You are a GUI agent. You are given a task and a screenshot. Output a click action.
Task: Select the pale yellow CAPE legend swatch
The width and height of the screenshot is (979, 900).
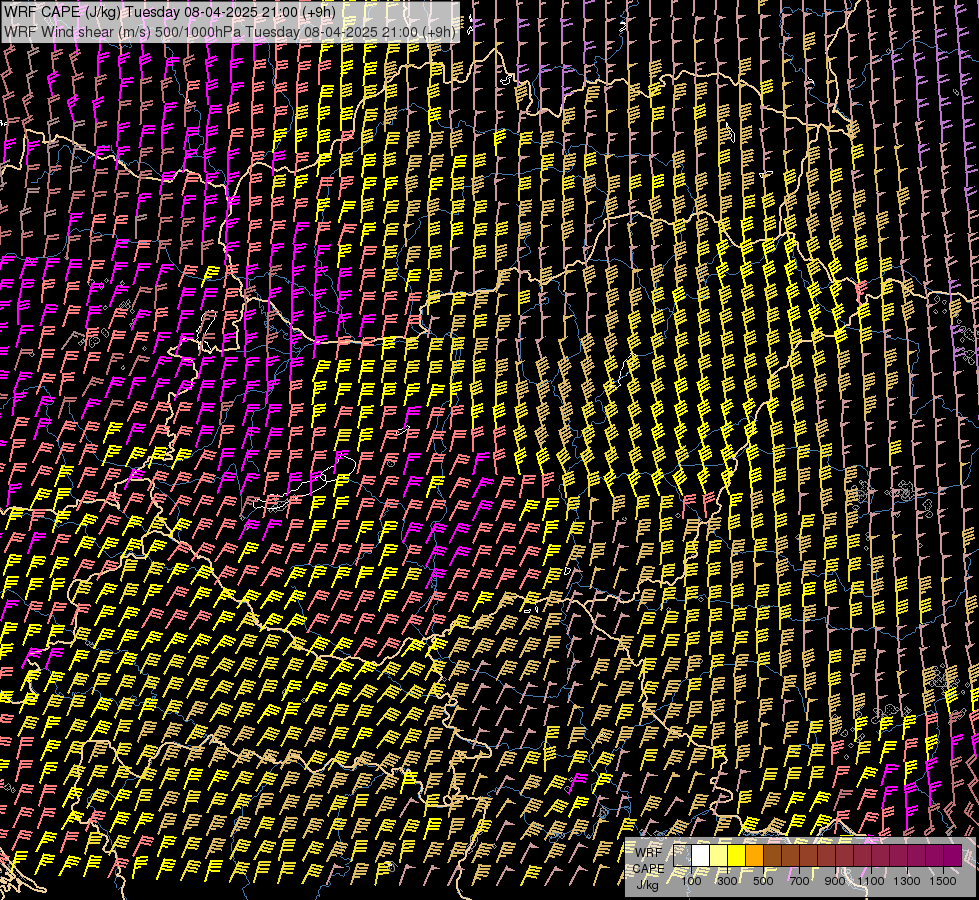(x=719, y=856)
